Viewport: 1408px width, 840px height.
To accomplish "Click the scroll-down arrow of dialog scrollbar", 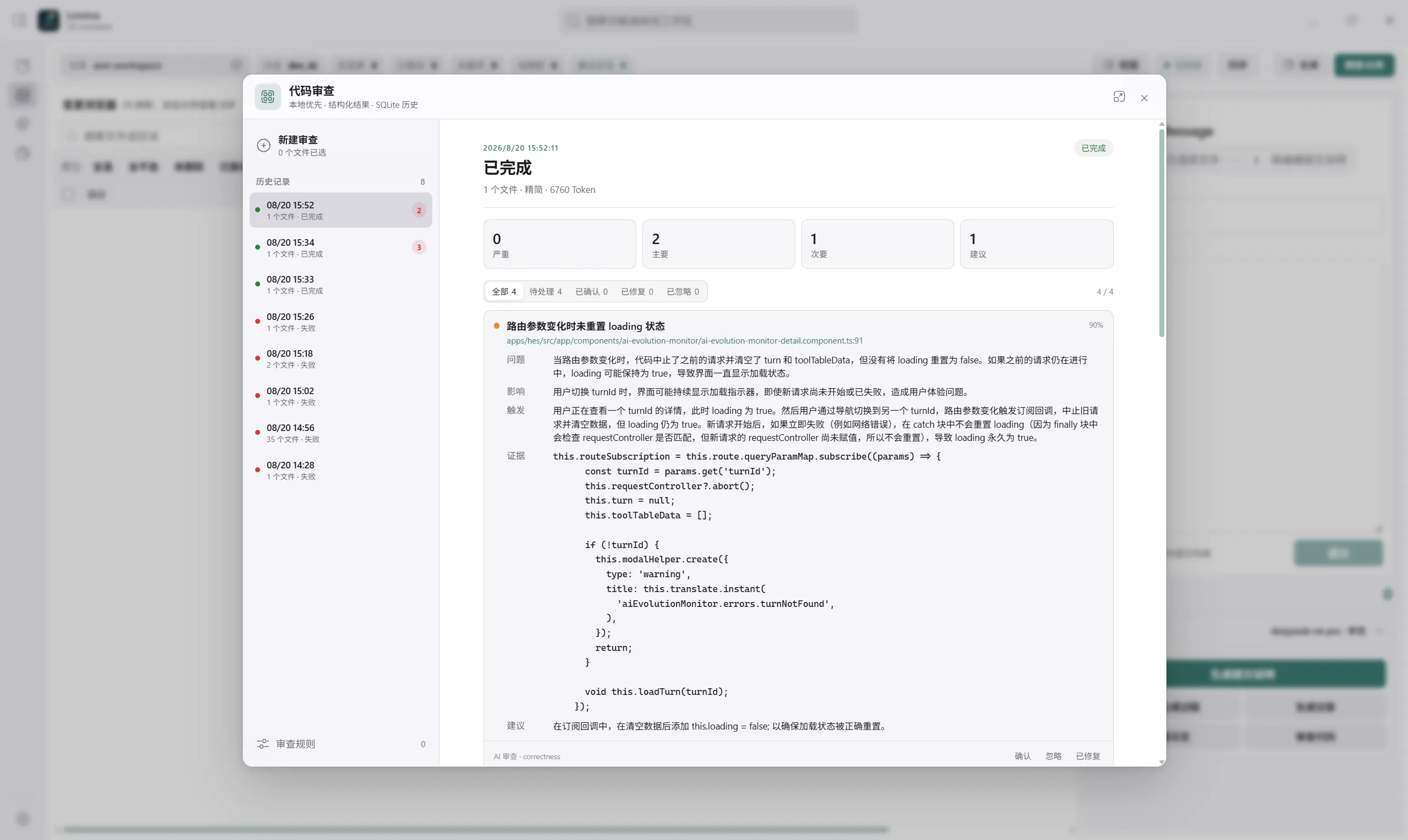I will click(x=1161, y=762).
